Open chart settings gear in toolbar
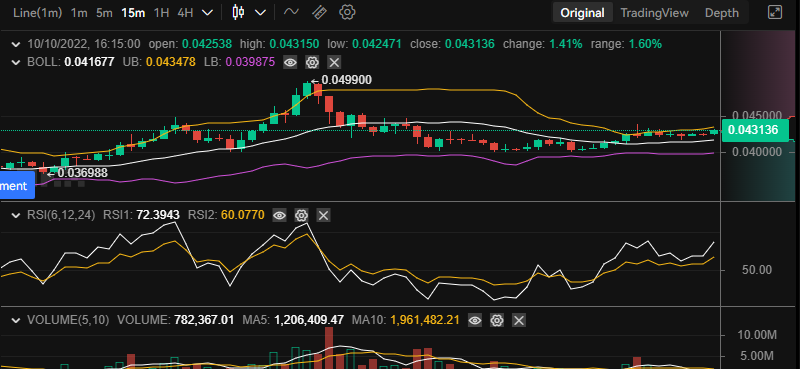Image resolution: width=800 pixels, height=369 pixels. [347, 12]
